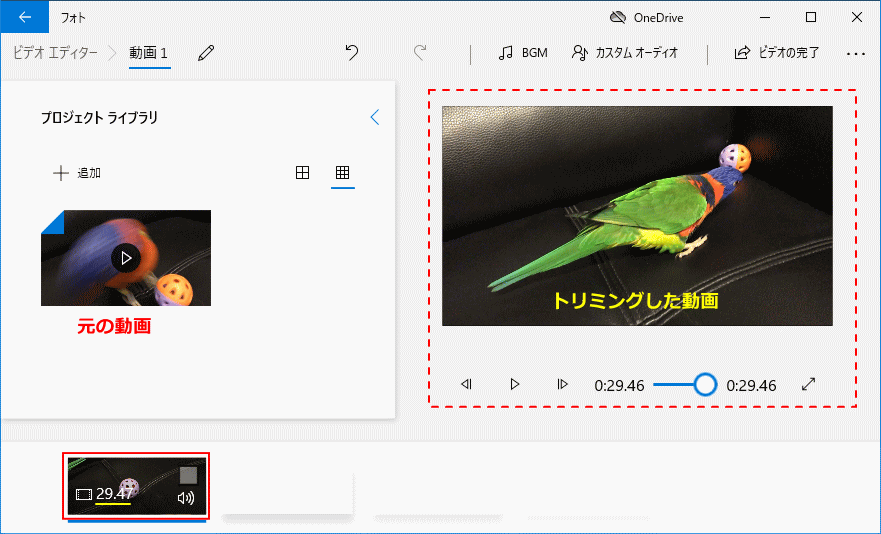
Task: Open カスタム オーディオ custom audio
Action: [625, 53]
